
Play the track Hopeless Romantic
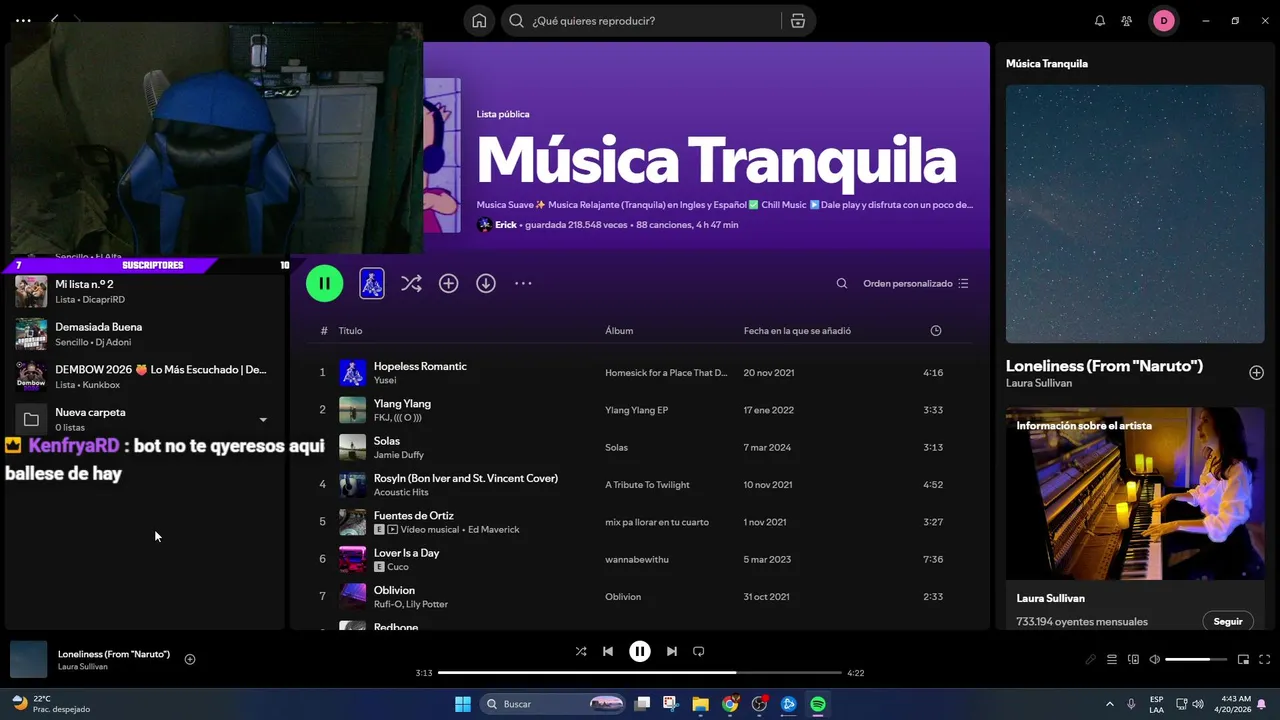[420, 366]
